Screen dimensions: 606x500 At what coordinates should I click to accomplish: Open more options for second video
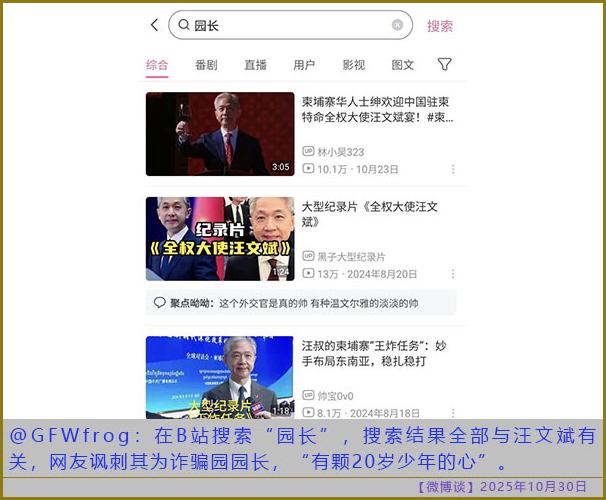(x=453, y=274)
